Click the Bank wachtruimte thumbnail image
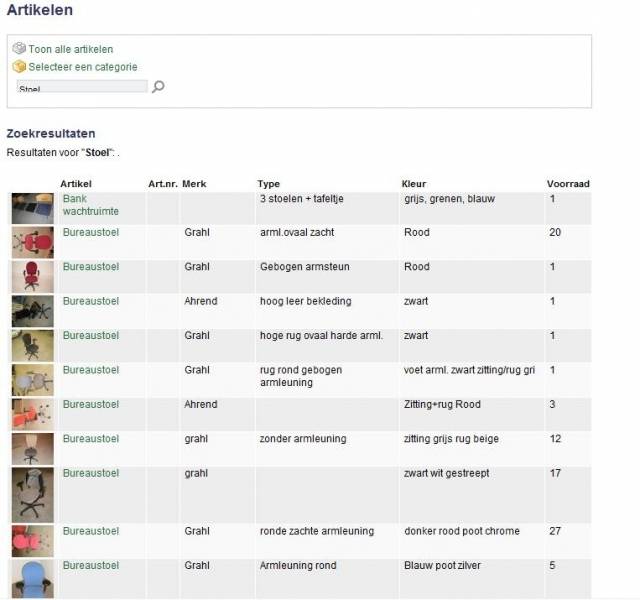640x600 pixels. (33, 208)
